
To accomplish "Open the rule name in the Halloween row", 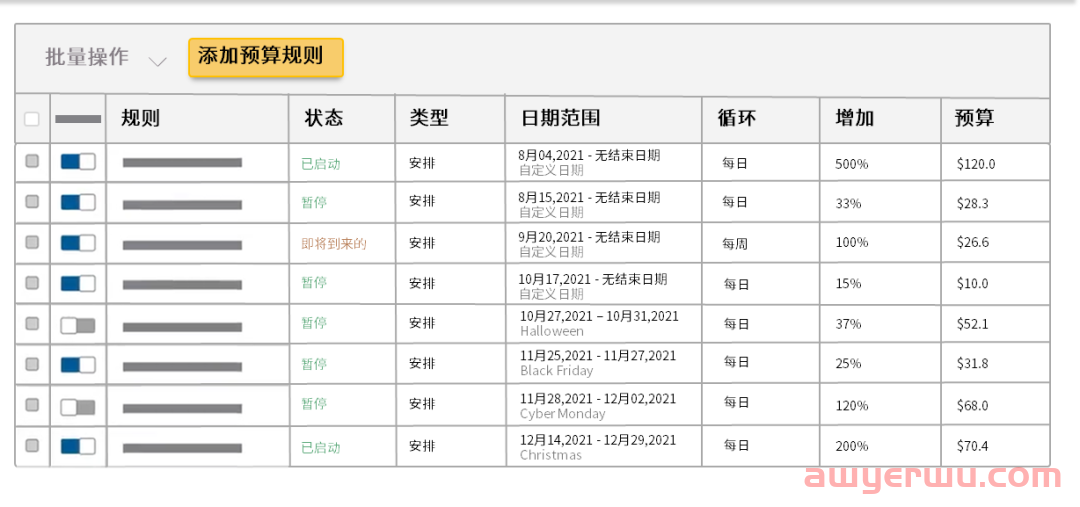I will [183, 327].
